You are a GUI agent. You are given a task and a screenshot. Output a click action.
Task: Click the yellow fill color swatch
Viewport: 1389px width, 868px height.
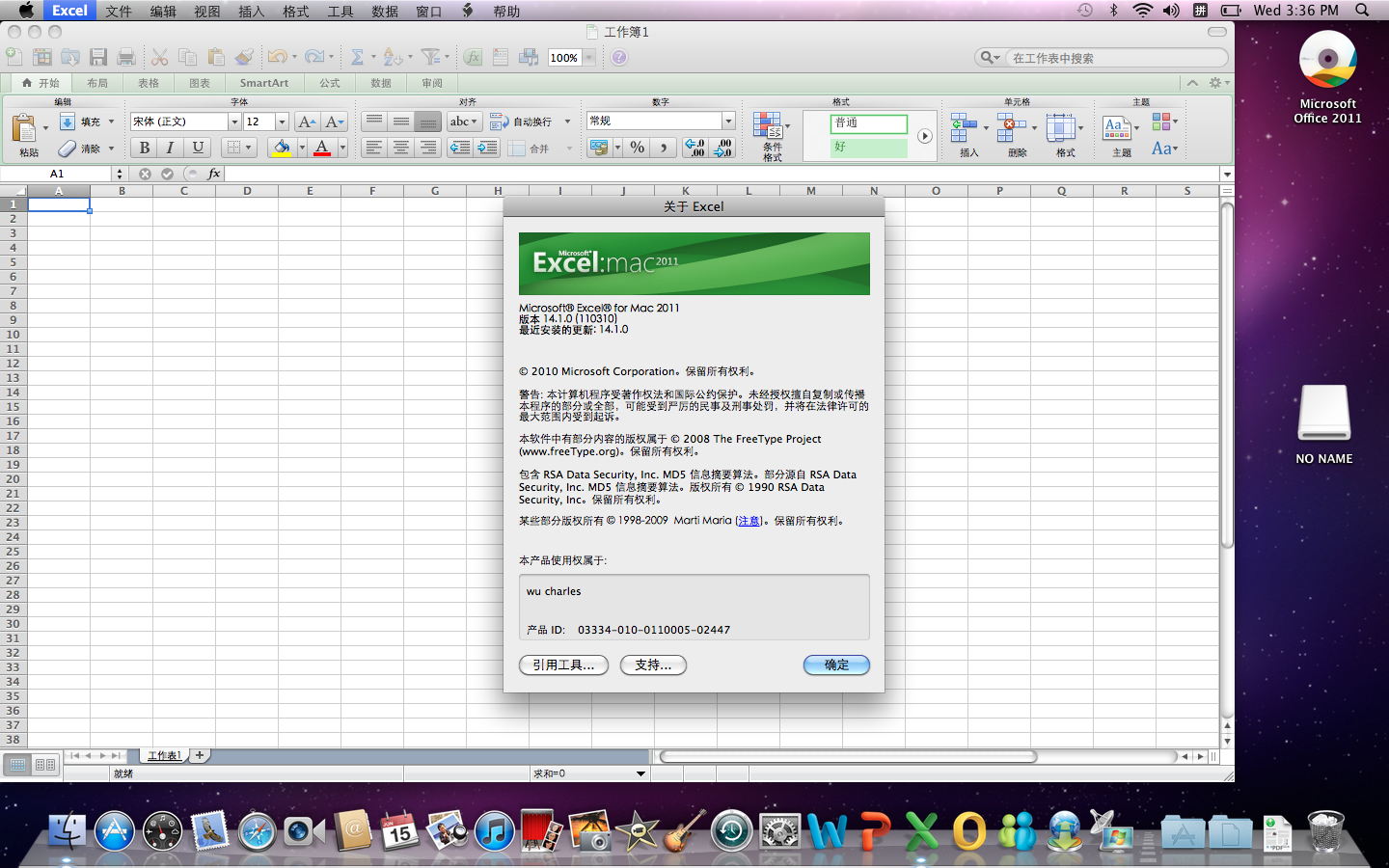282,148
